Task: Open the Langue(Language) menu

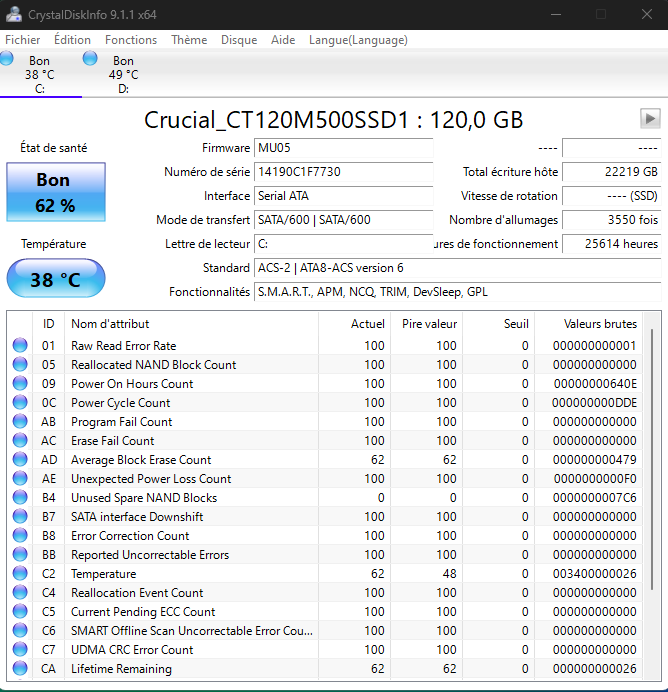Action: pyautogui.click(x=358, y=40)
